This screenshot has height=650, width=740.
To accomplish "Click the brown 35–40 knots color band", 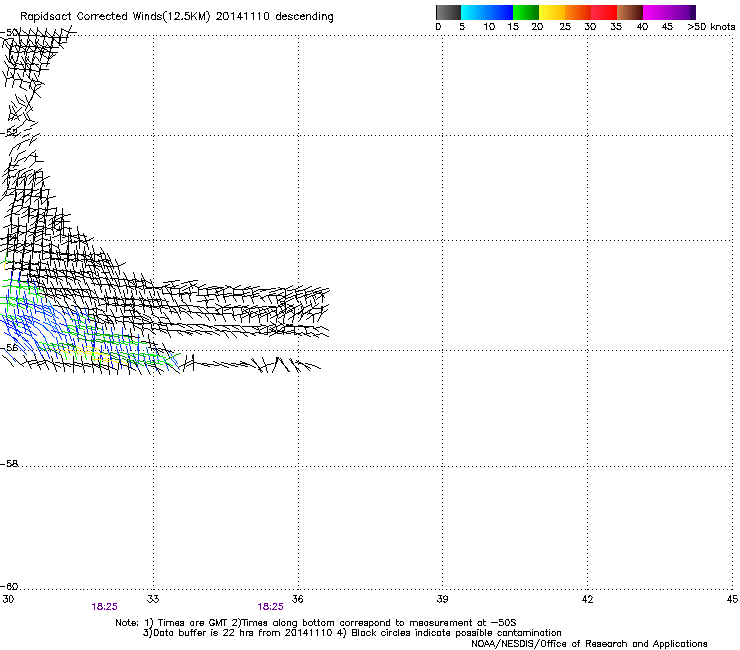I will [630, 12].
